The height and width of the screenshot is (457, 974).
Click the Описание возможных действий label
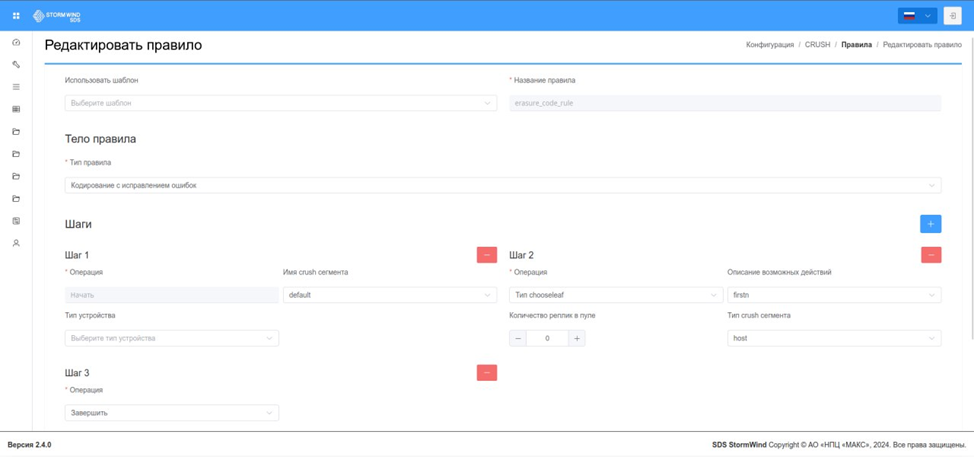tap(779, 272)
